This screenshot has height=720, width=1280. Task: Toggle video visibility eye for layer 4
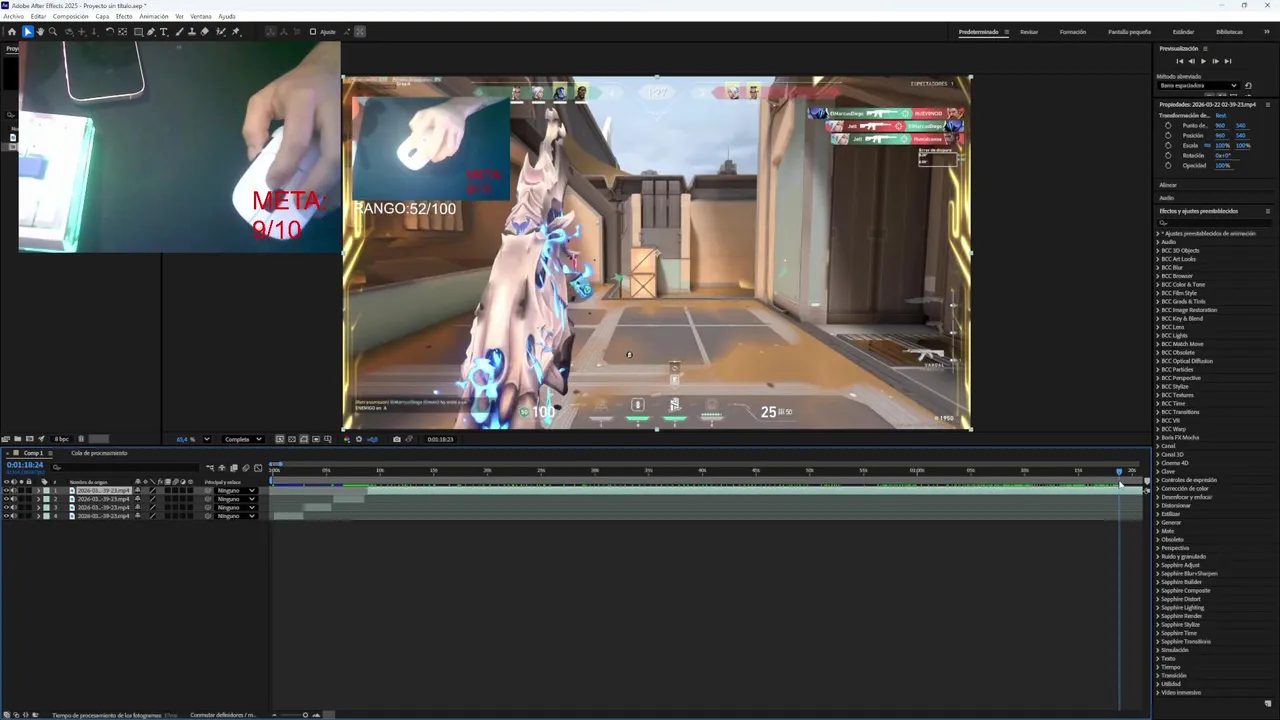pyautogui.click(x=6, y=516)
